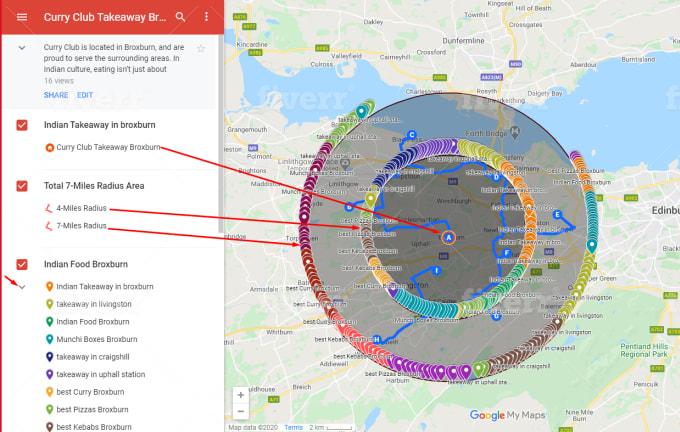
Task: Click map marker A at the center
Action: 448,237
